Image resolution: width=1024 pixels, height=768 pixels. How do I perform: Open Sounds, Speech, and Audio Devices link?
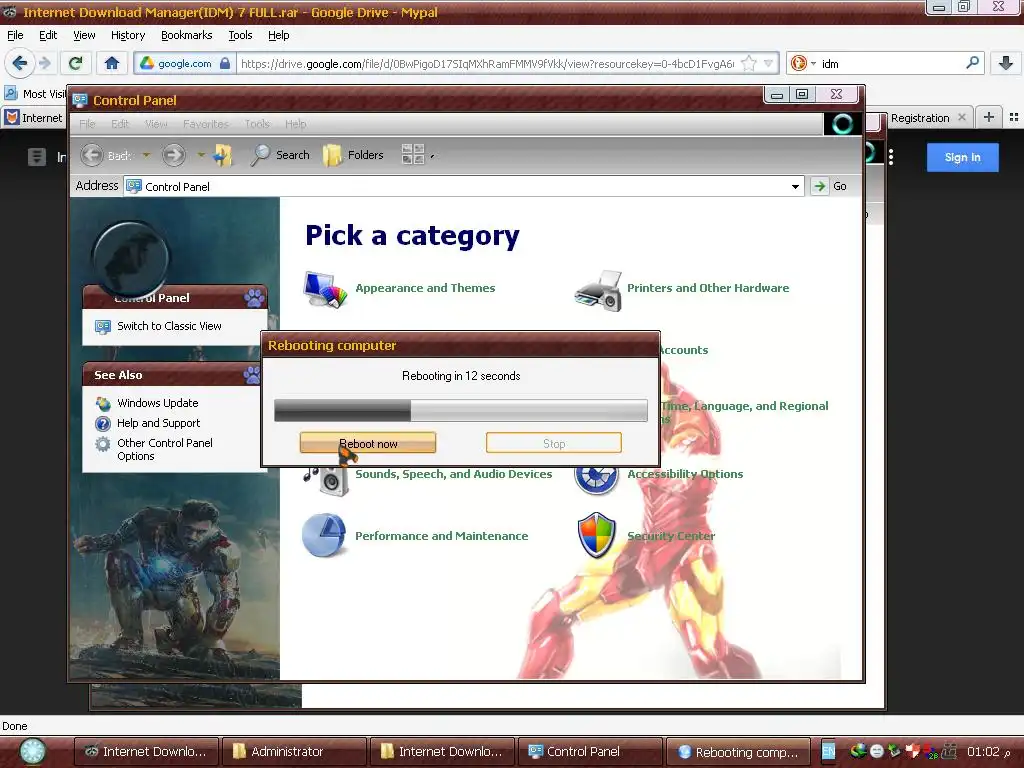tap(454, 474)
